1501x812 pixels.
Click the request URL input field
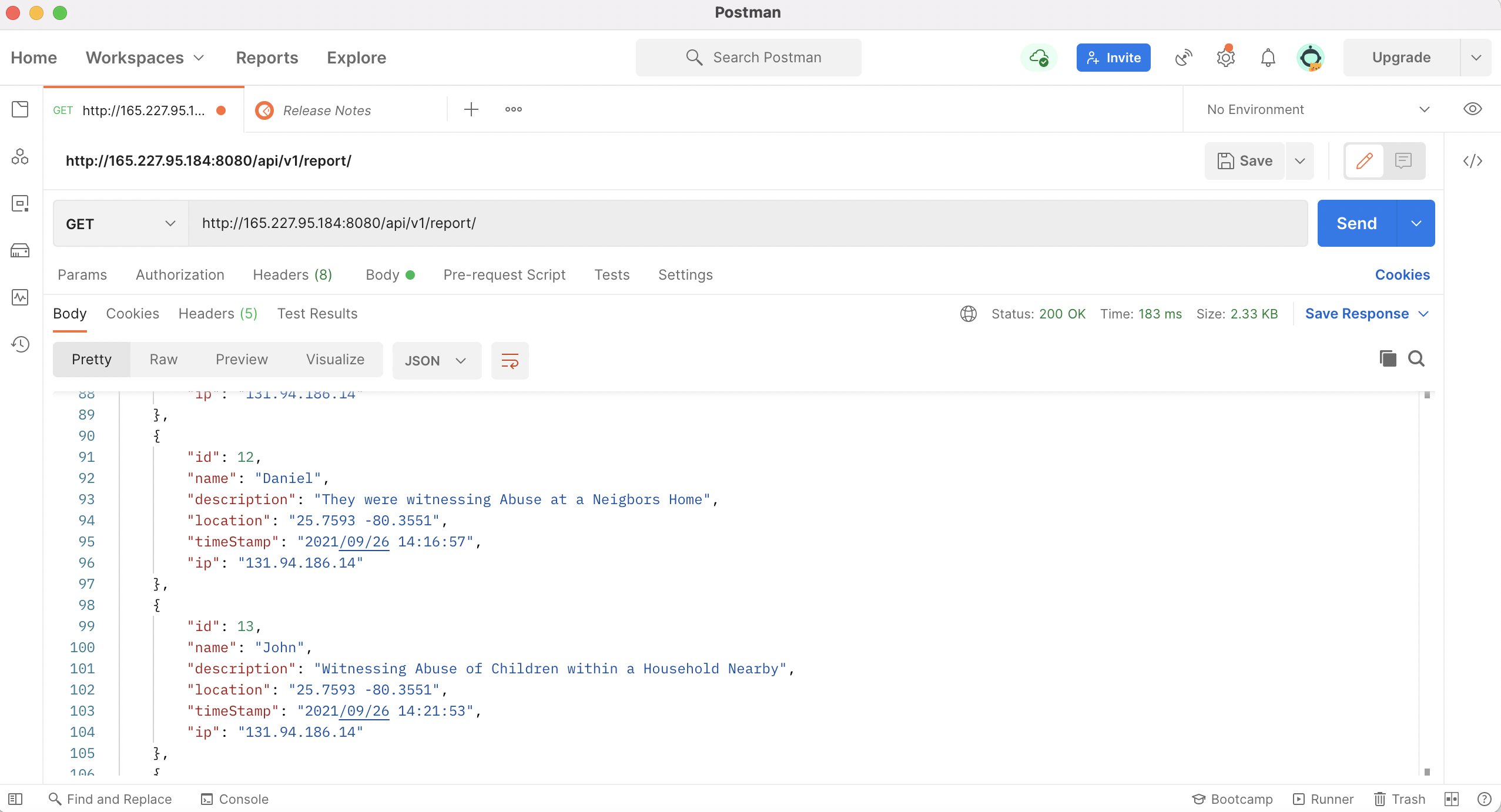point(746,223)
